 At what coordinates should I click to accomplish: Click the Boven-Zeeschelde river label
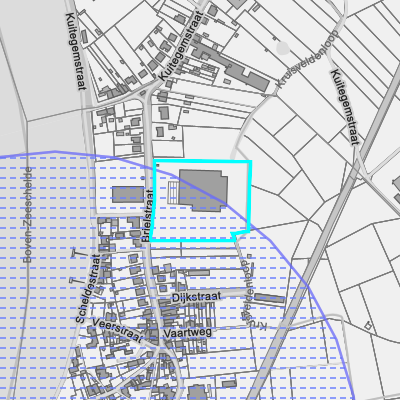pyautogui.click(x=28, y=215)
